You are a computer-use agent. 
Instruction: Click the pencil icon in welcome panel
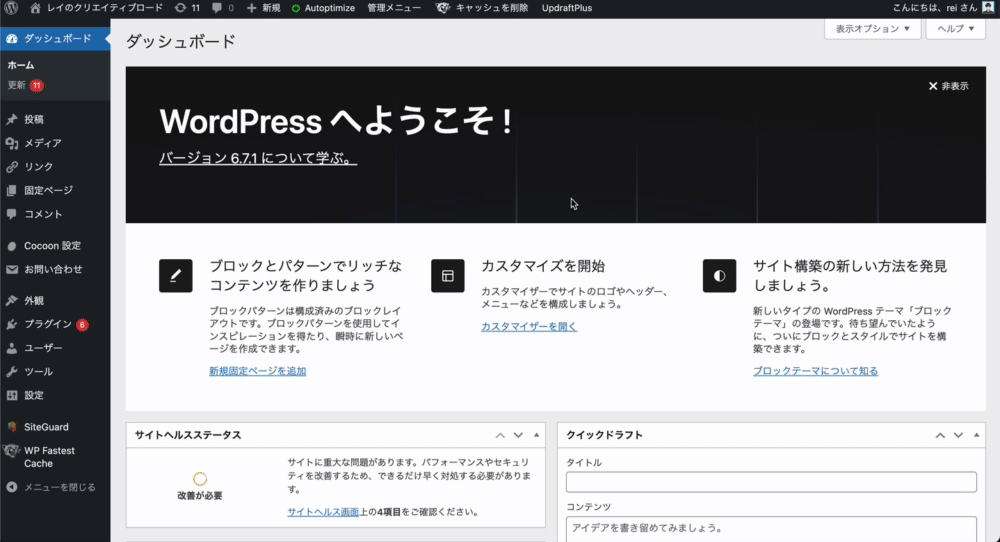pyautogui.click(x=176, y=275)
